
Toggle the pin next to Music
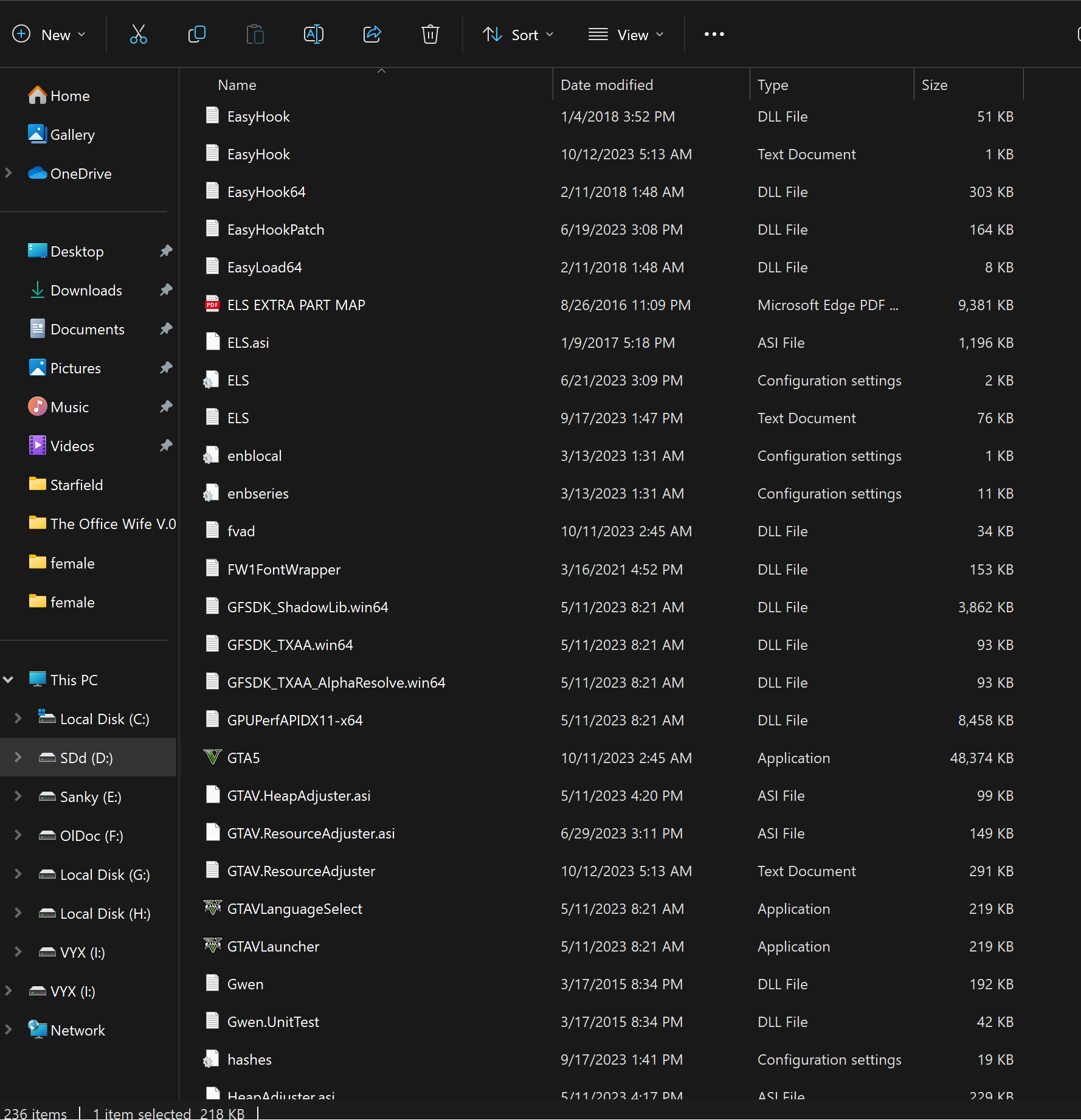[166, 407]
